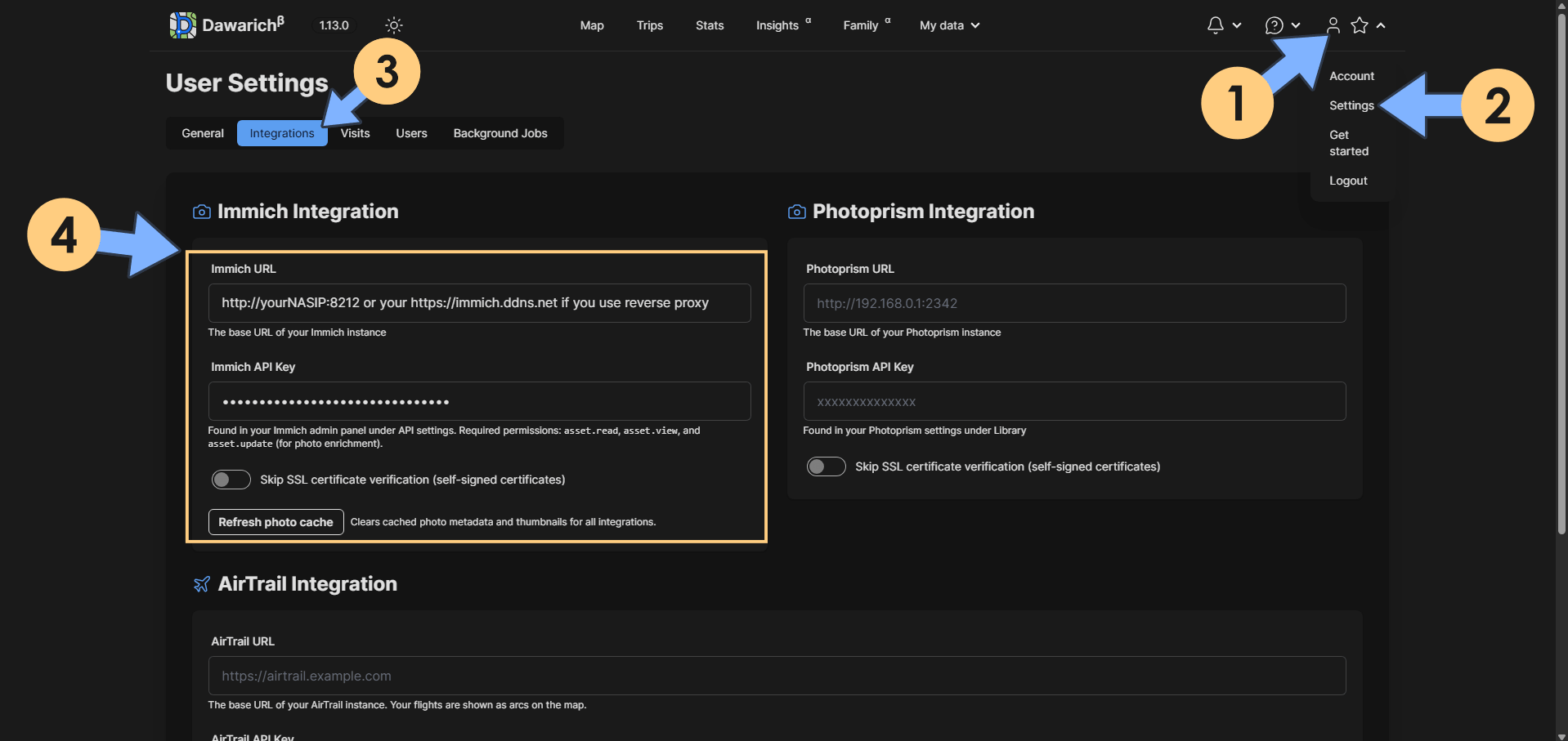Click the 'Photoprism API Key' label
The width and height of the screenshot is (1568, 741).
(x=860, y=367)
